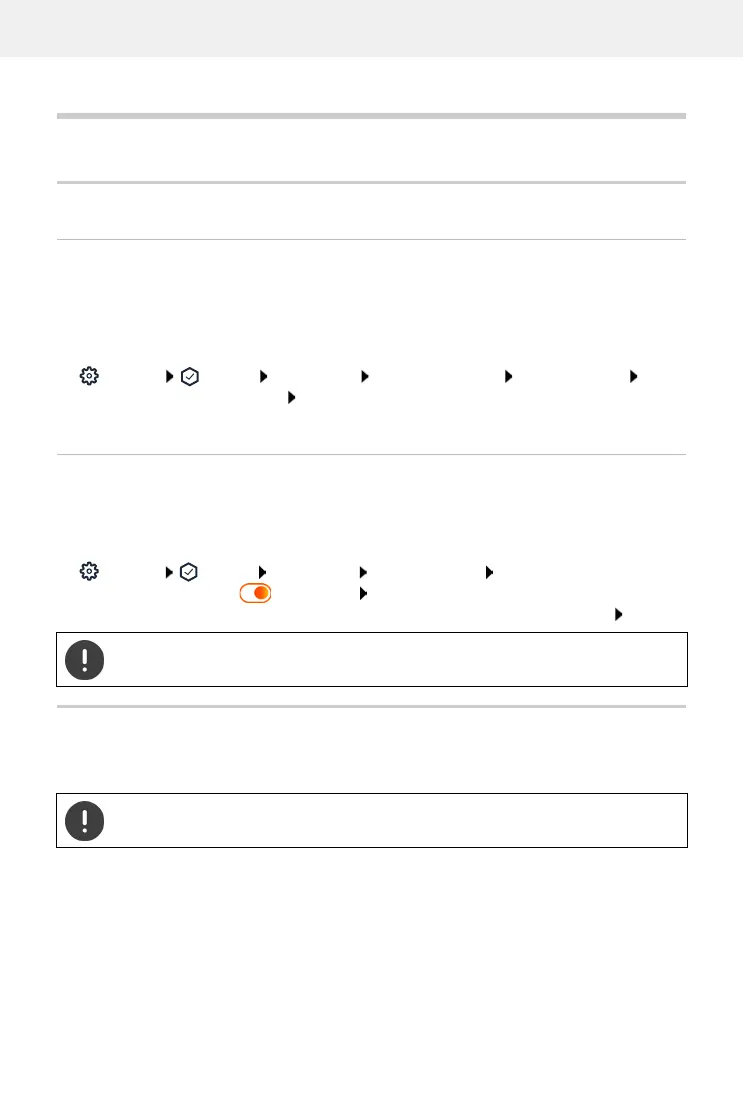Select the hexagon checkmark icon in the upper path
This screenshot has height=1105, width=743.
click(191, 376)
